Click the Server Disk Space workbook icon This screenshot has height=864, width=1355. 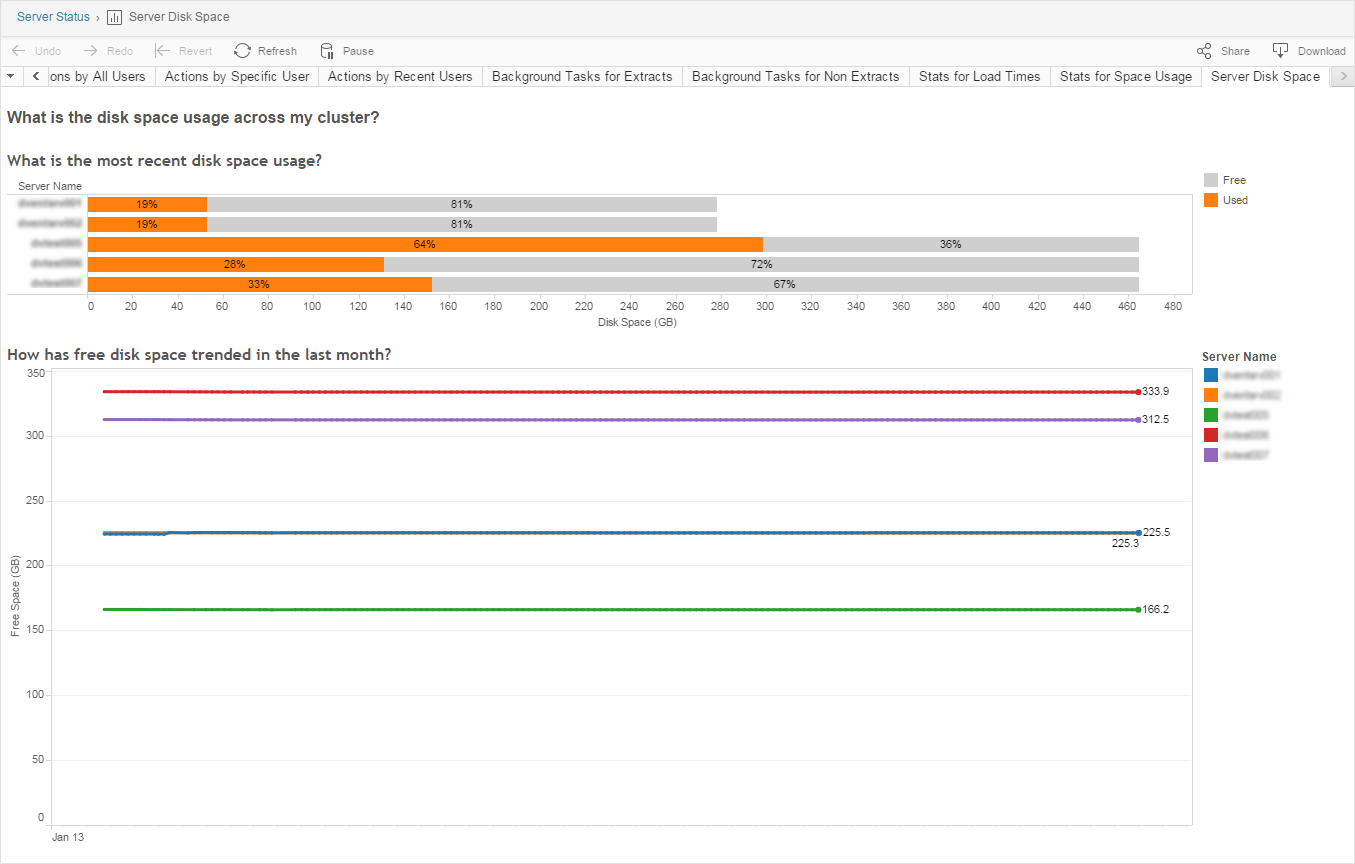point(114,17)
